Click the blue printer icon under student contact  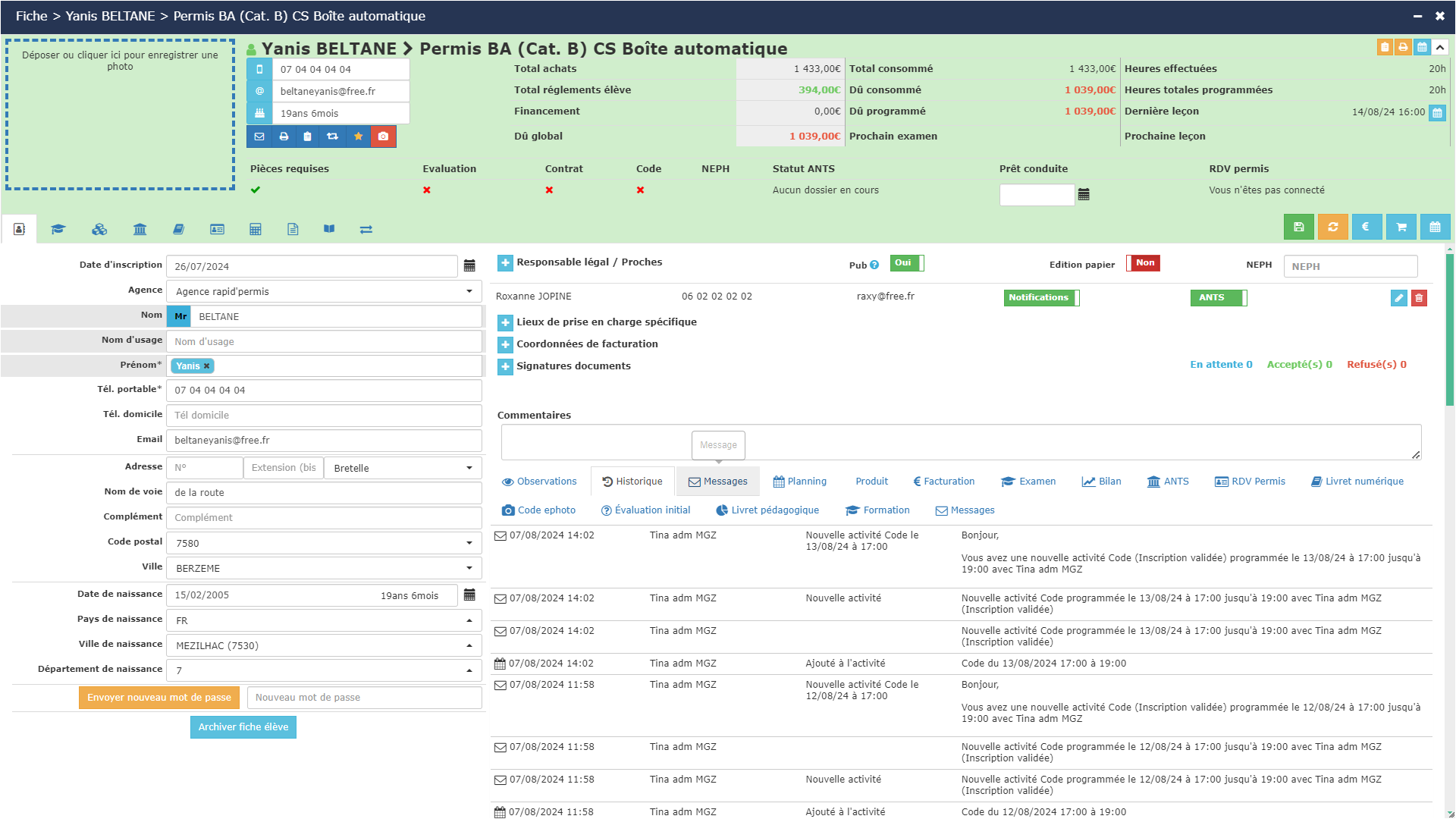284,136
